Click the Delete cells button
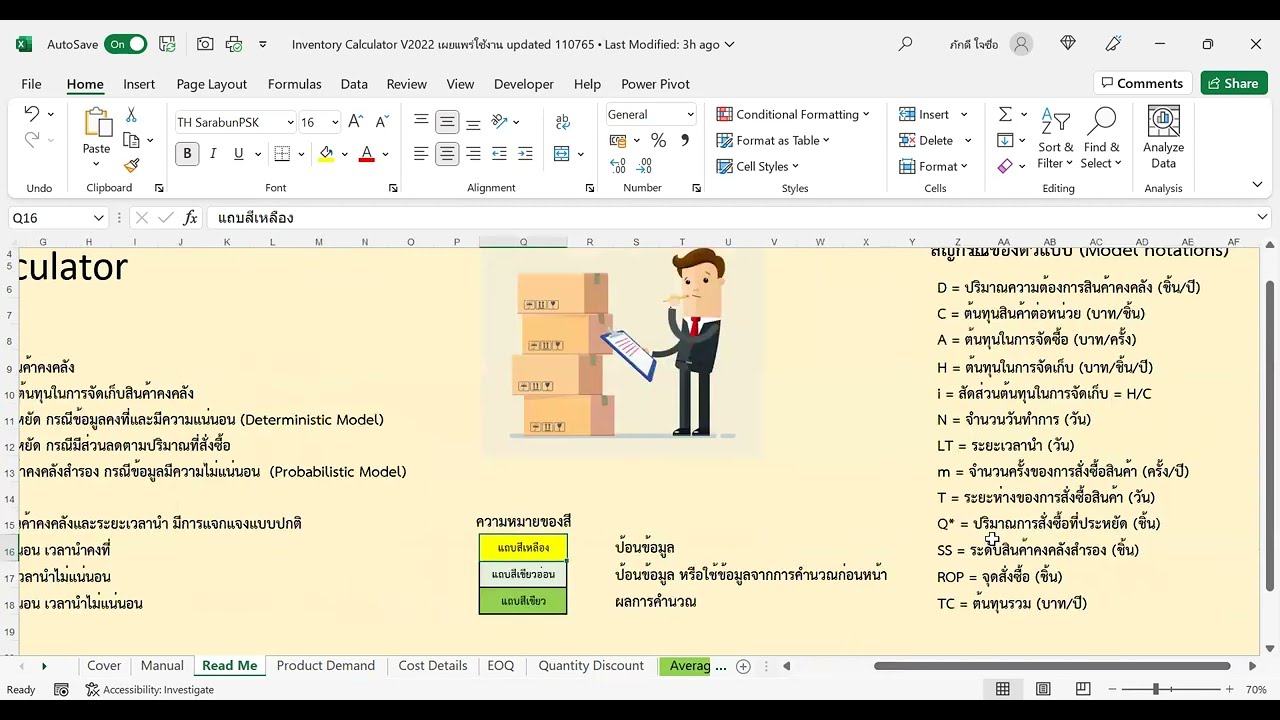The height and width of the screenshot is (720, 1280). click(x=926, y=140)
